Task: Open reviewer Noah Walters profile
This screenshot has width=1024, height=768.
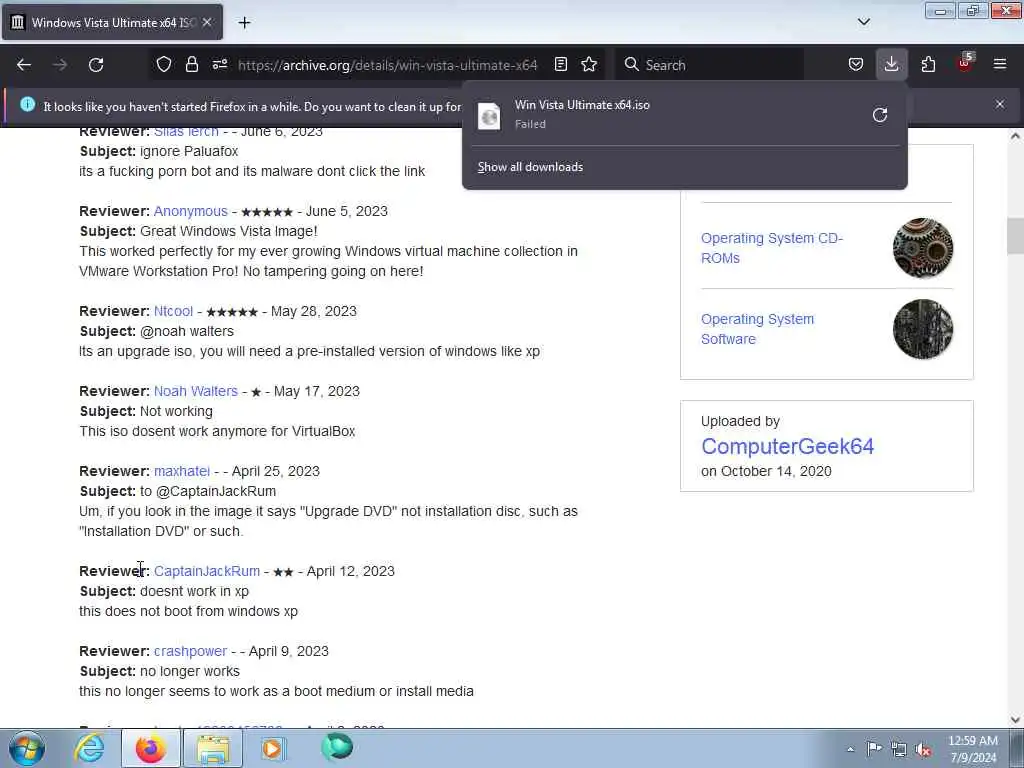Action: coord(196,391)
